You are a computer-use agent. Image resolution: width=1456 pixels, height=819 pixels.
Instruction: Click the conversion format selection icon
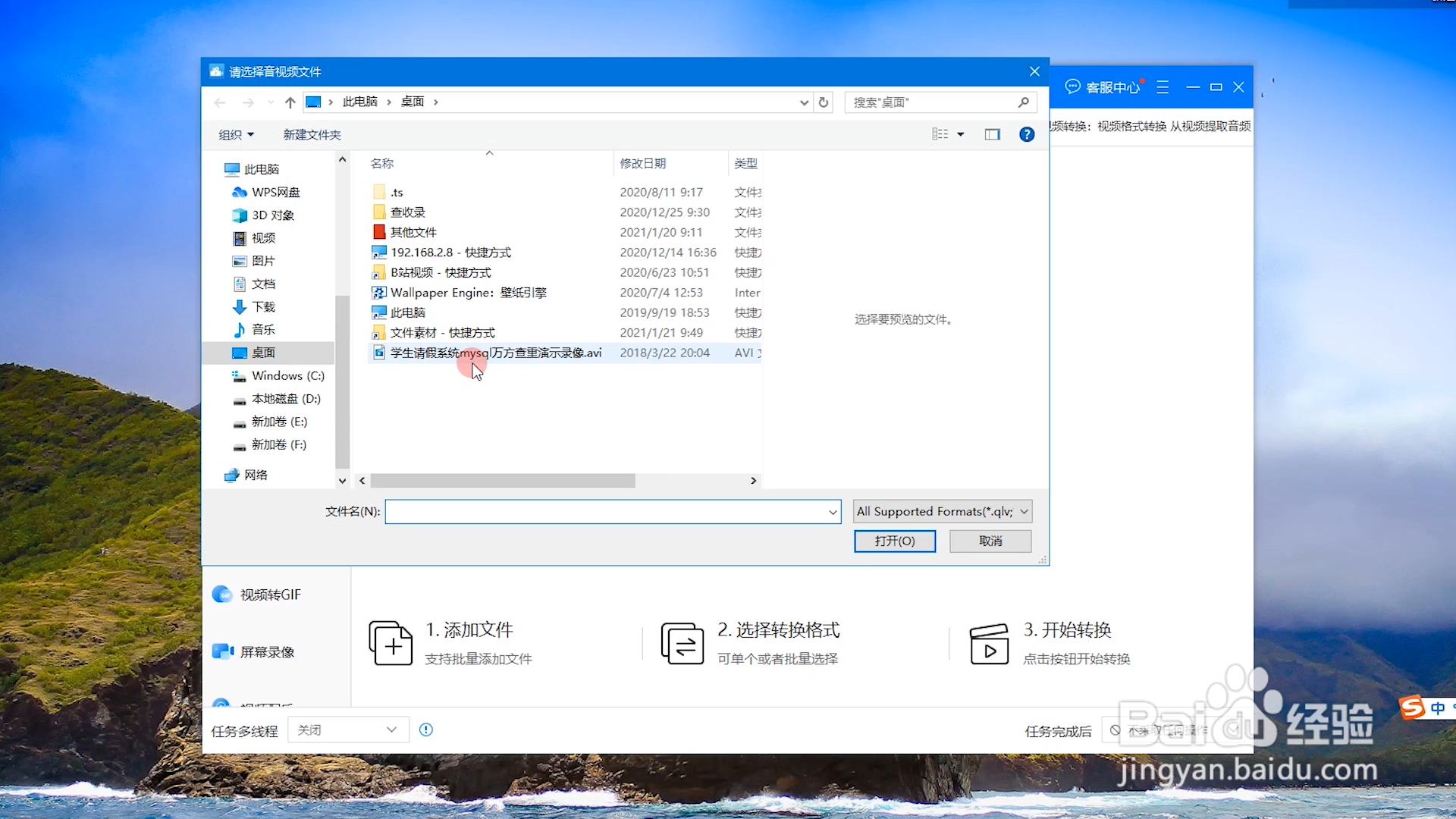[682, 643]
